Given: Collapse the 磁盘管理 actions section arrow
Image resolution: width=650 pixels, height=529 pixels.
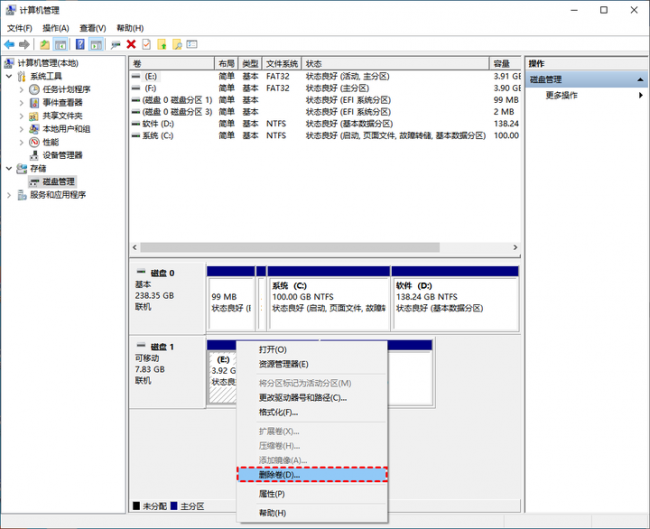Looking at the screenshot, I should (640, 79).
